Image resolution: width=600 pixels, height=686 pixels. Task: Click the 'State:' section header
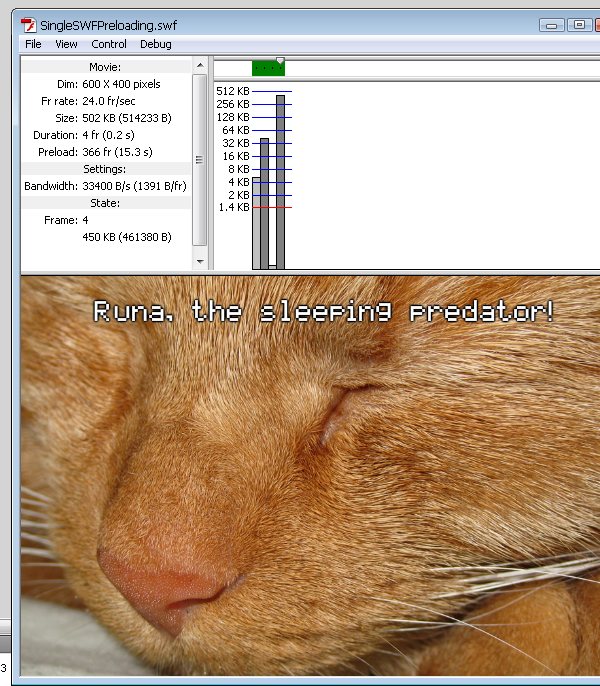pos(105,203)
